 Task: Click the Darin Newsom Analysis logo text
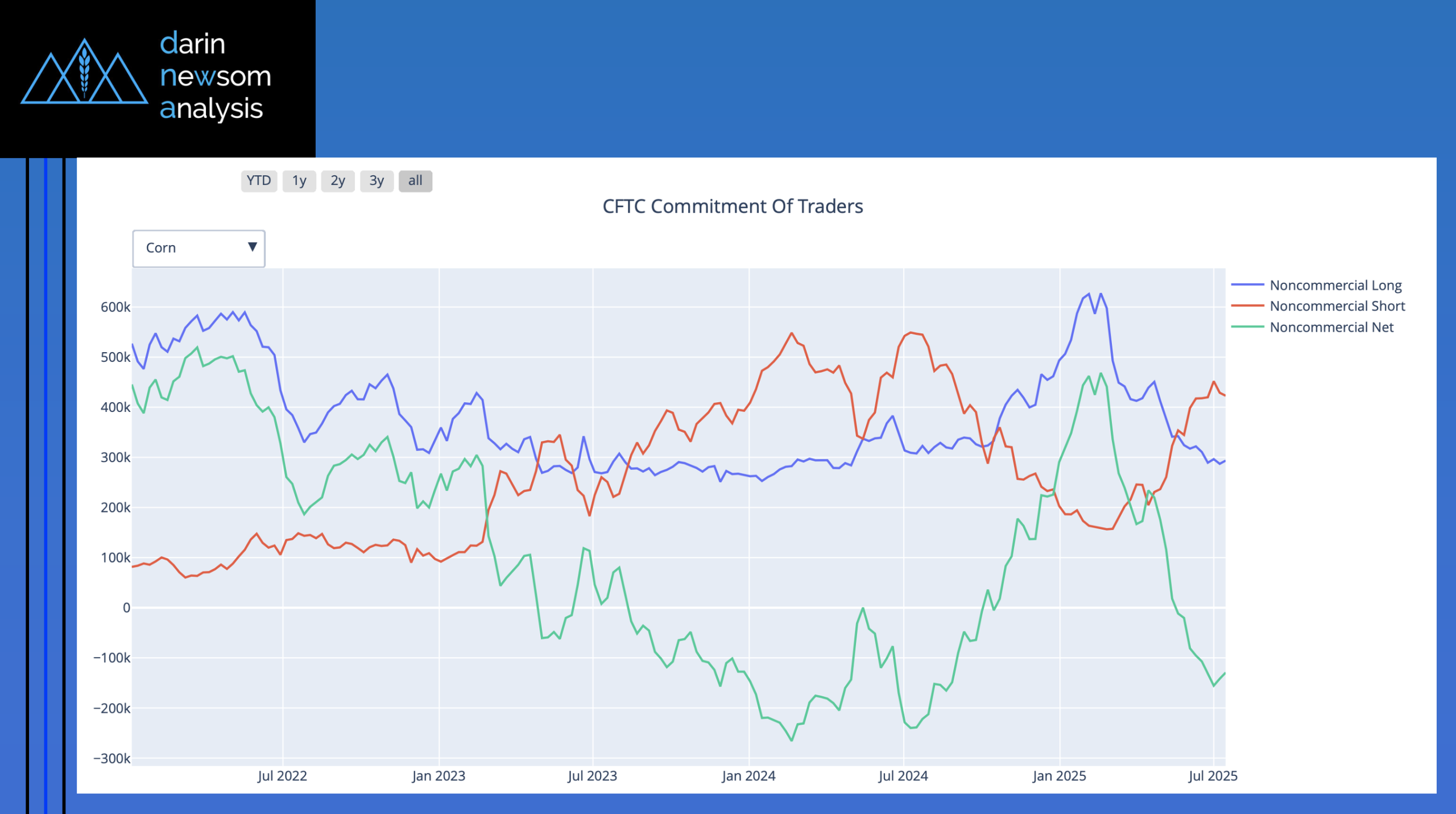(x=215, y=76)
